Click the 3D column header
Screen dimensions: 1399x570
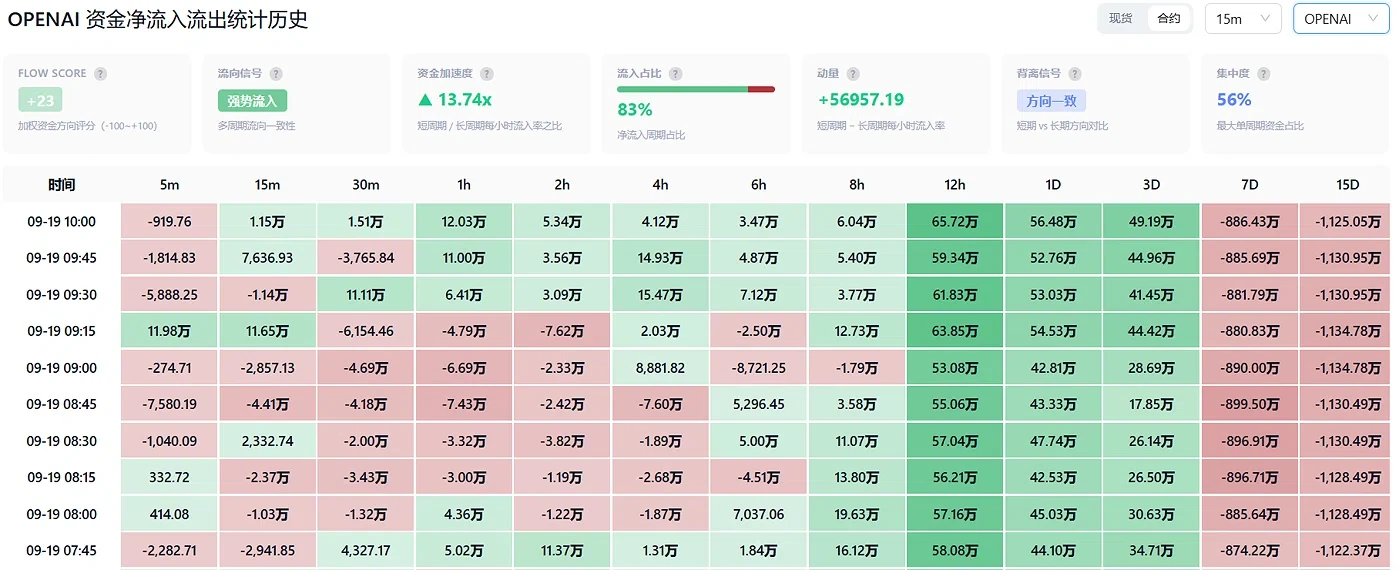tap(1151, 185)
